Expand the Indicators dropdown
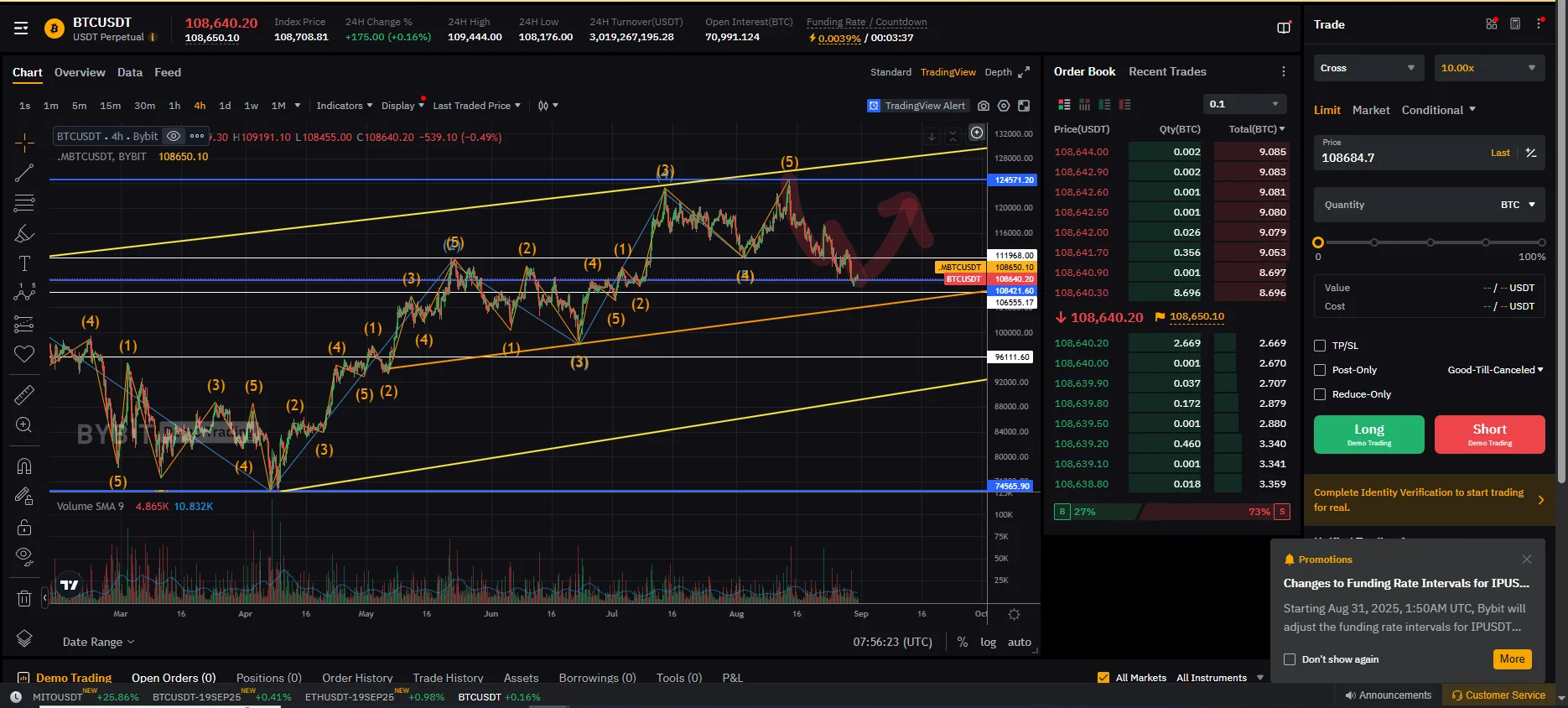The height and width of the screenshot is (708, 1568). (345, 106)
